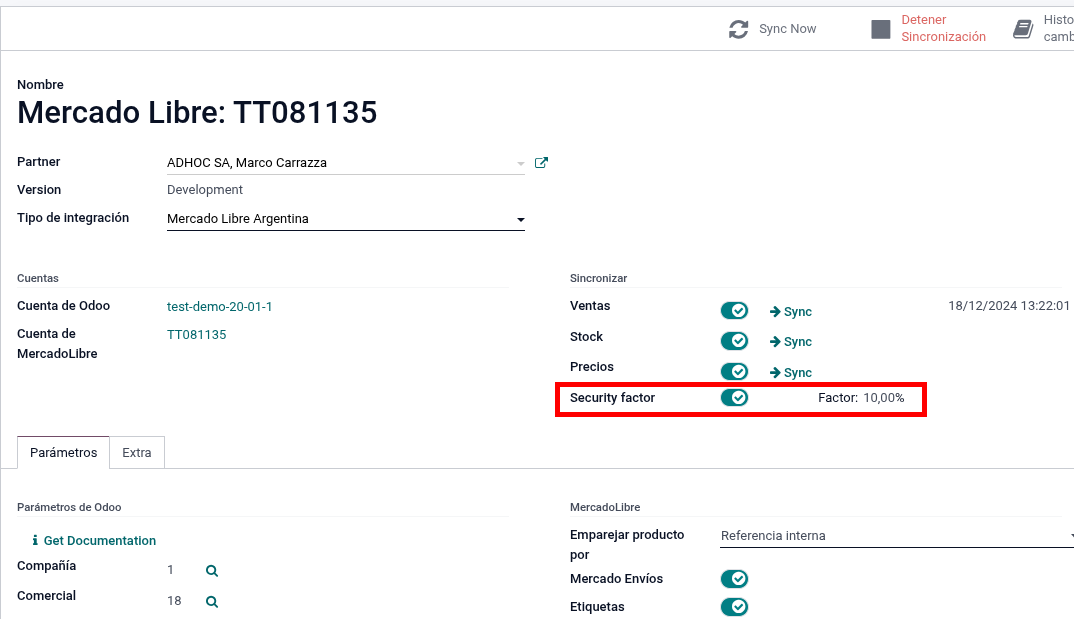The image size is (1074, 619).
Task: Click the info icon beside Get Documentation
Action: click(35, 540)
